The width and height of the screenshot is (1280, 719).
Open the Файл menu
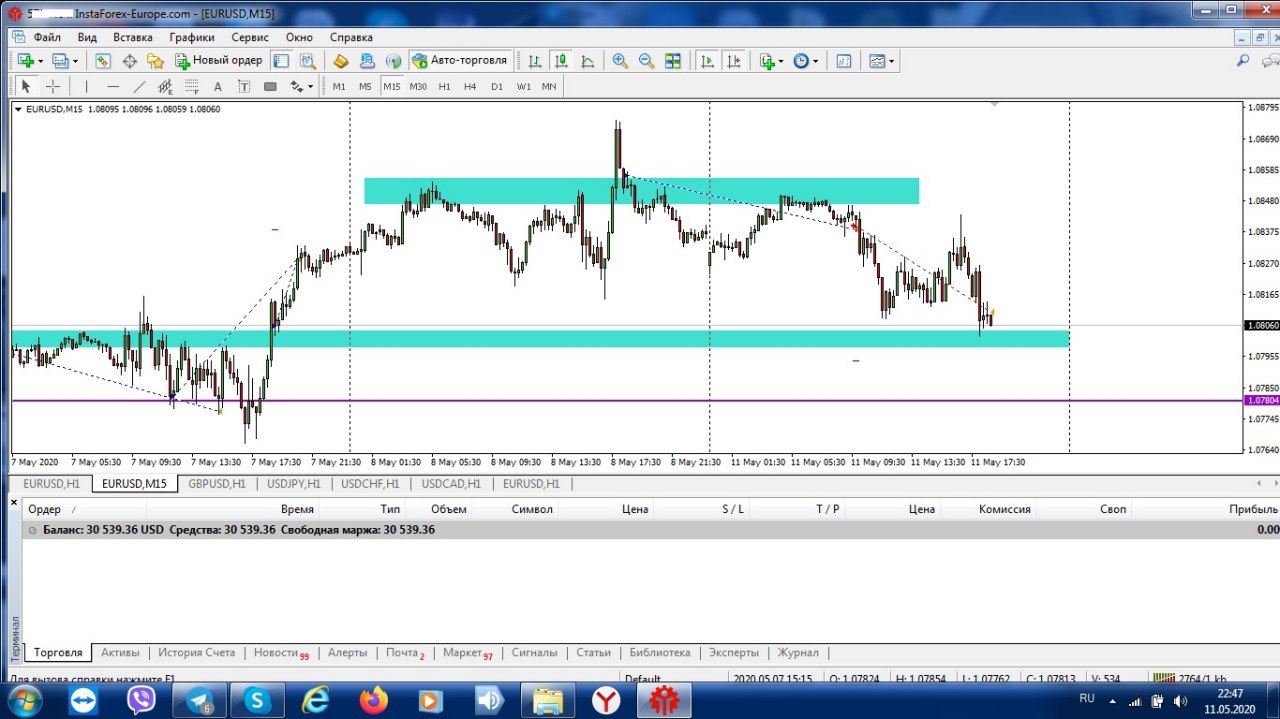(47, 37)
